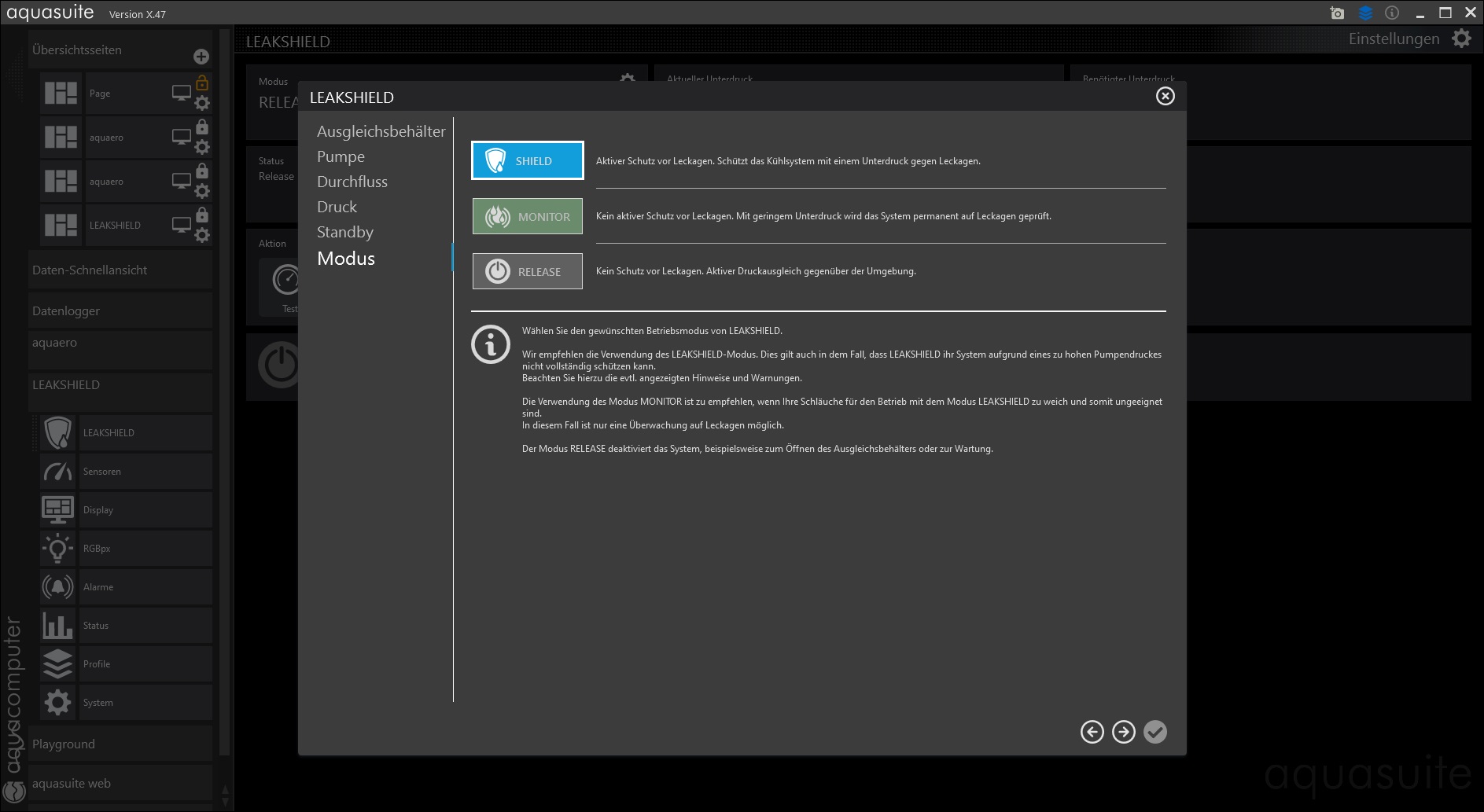Screen dimensions: 1484x812
Task: Open the Sensoren sidebar item
Action: coord(102,472)
